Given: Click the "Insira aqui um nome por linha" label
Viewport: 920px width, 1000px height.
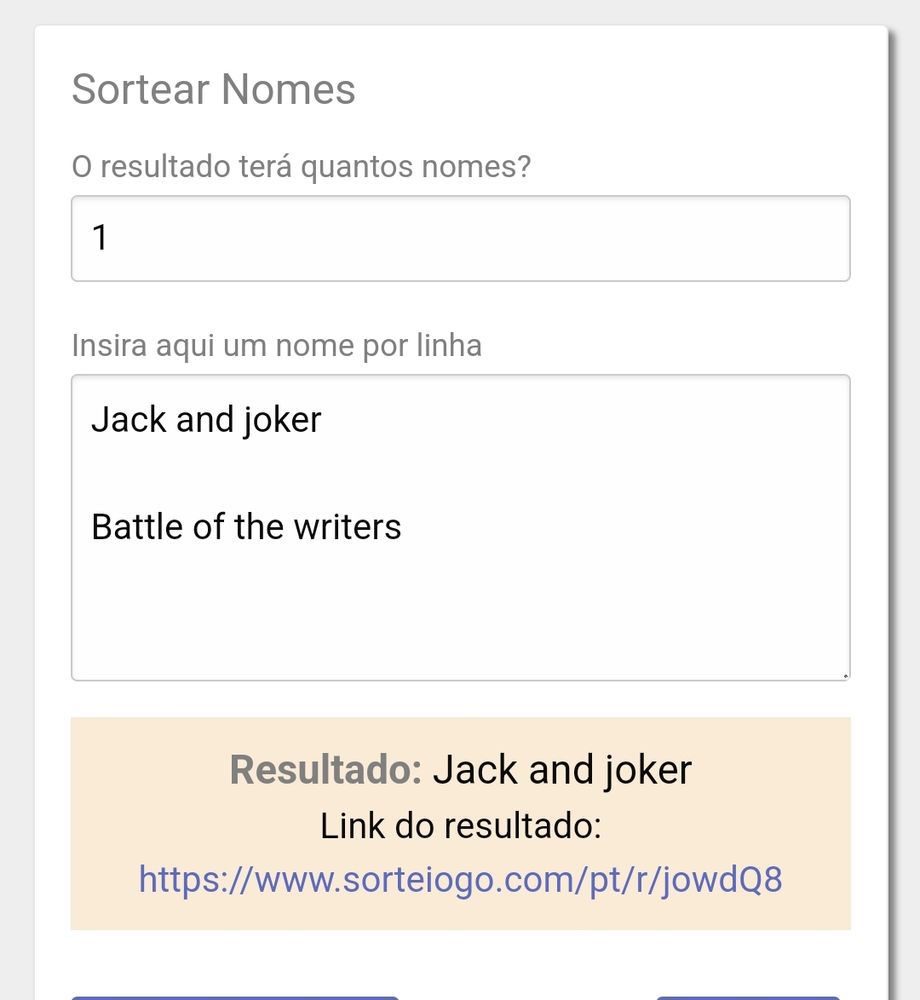Looking at the screenshot, I should (x=276, y=346).
